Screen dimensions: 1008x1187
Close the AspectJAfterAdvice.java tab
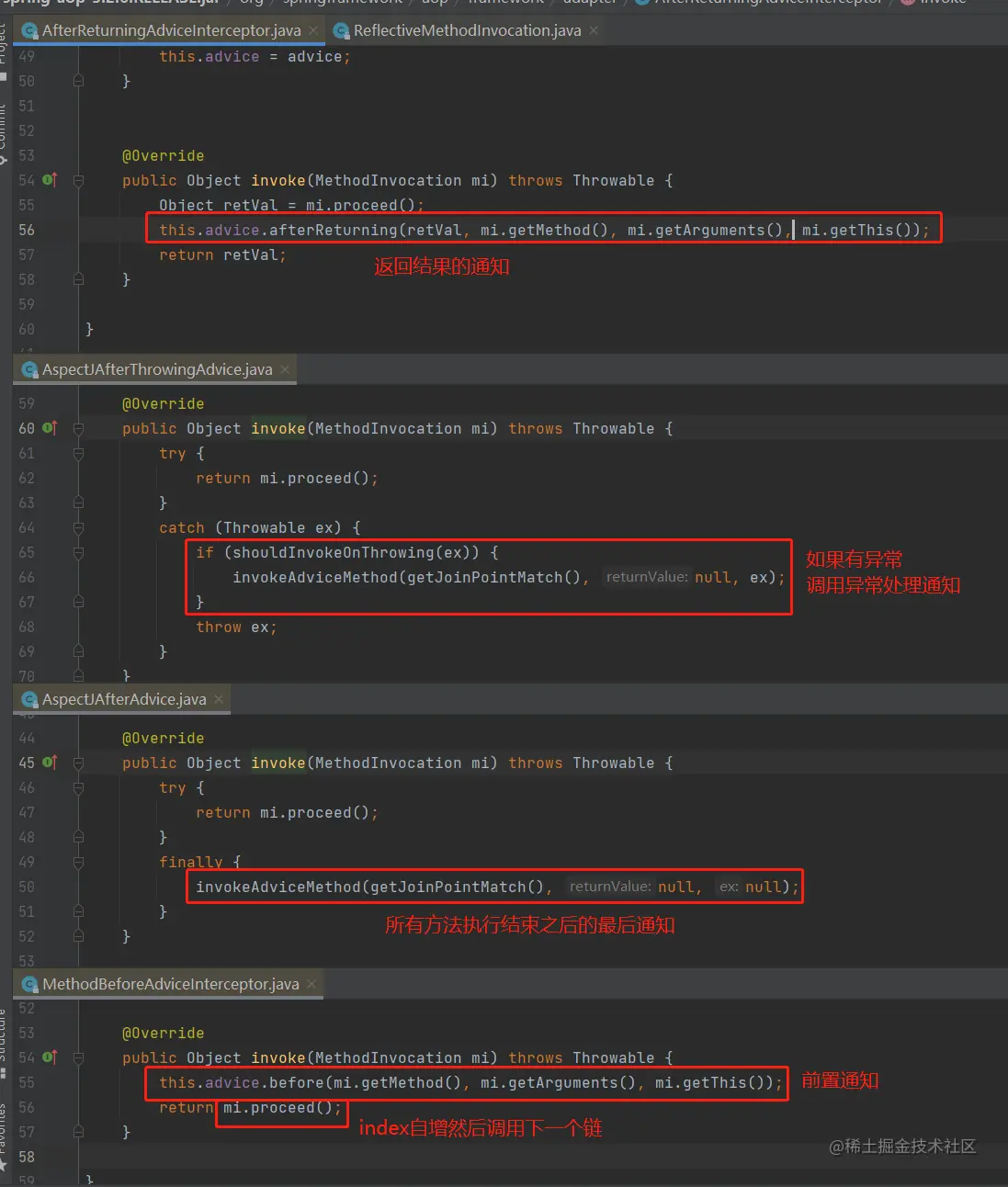click(x=219, y=699)
